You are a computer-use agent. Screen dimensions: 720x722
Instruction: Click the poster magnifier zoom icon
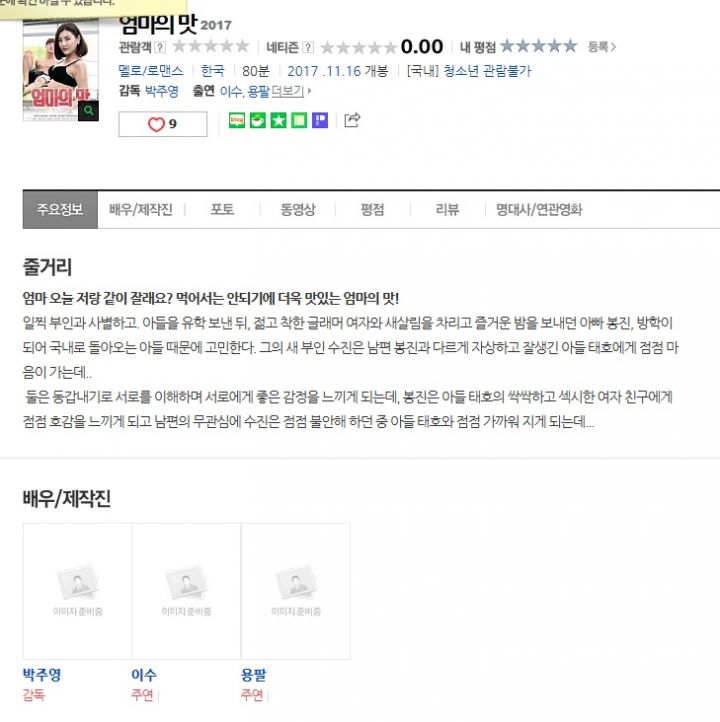(x=88, y=111)
